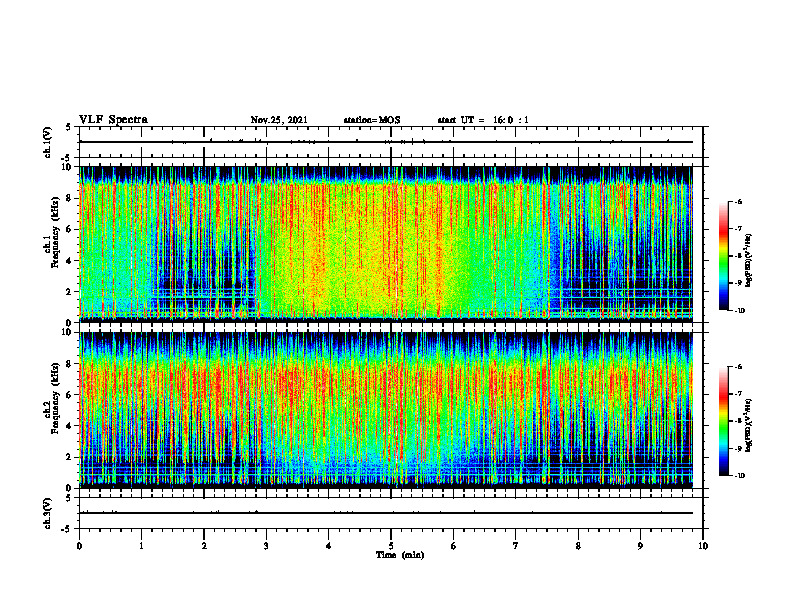Click the "-10" label on upper colorbar
Screen dimensions: 792x612
coord(739,311)
